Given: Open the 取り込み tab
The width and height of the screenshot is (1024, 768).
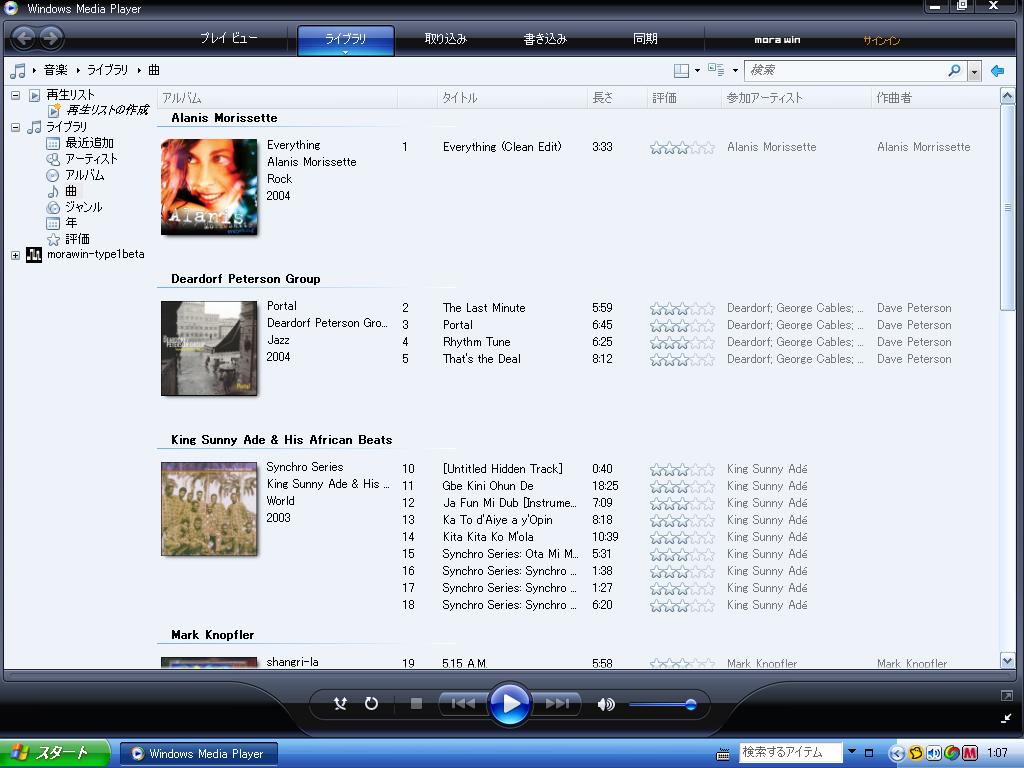Looking at the screenshot, I should tap(445, 39).
